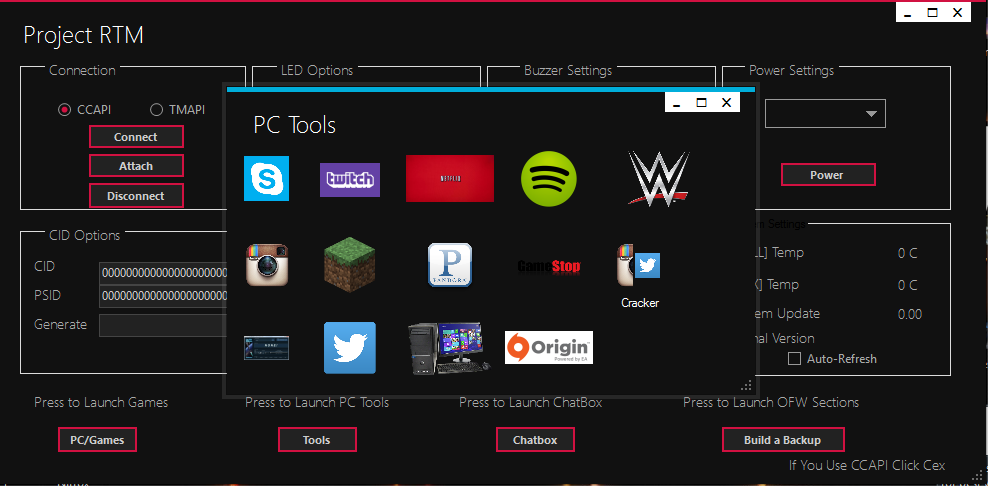Launch Spotify from PC Tools
Image resolution: width=988 pixels, height=486 pixels.
[549, 178]
